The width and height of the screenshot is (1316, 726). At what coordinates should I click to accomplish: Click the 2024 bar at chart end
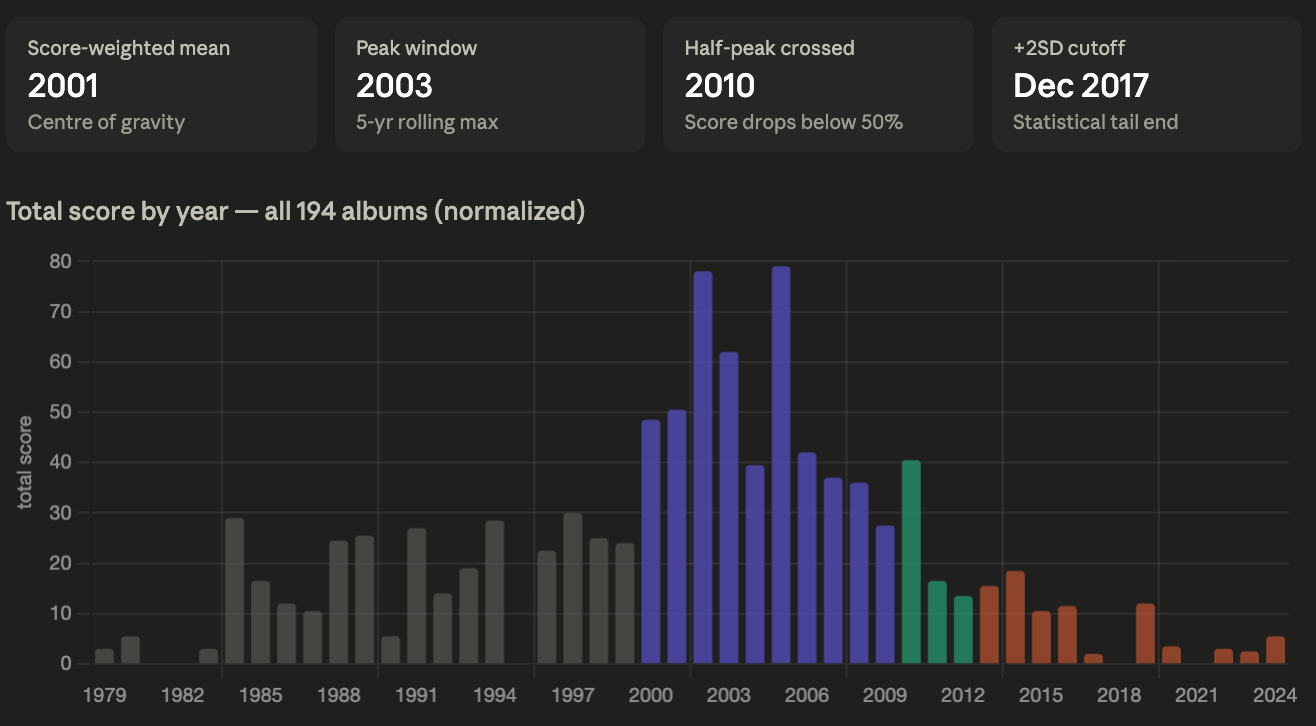pos(1275,650)
